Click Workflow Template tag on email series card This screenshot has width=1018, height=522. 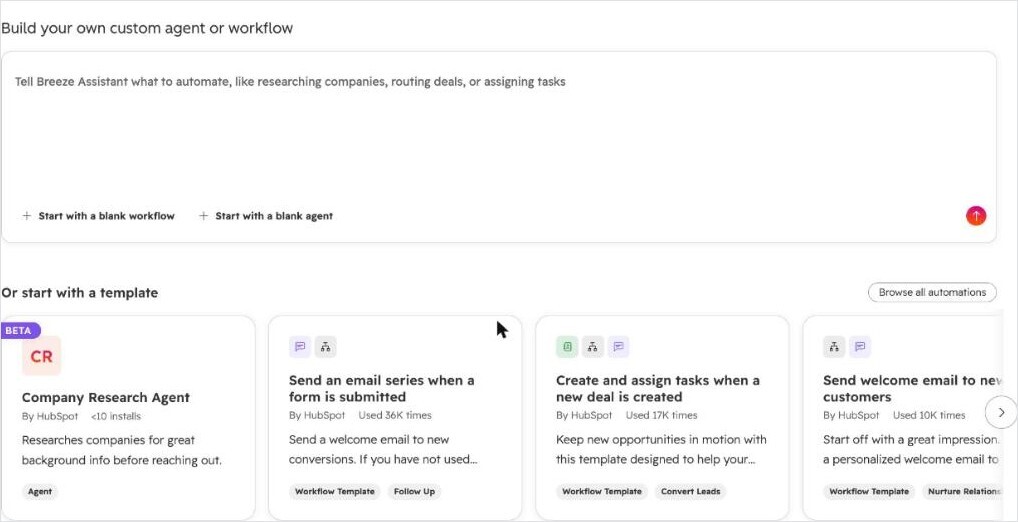335,491
